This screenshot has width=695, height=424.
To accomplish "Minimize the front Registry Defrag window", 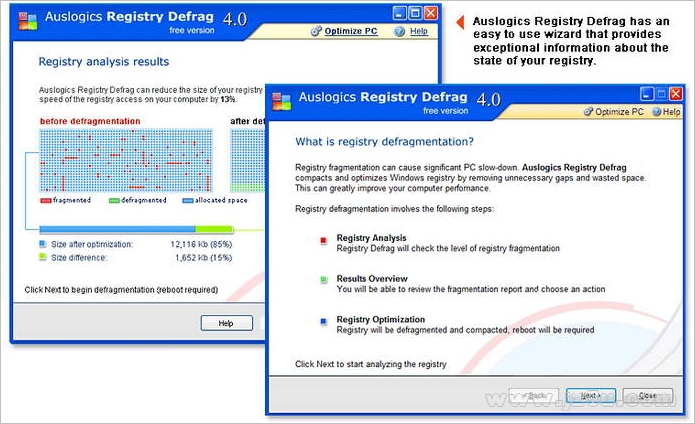I will [647, 94].
